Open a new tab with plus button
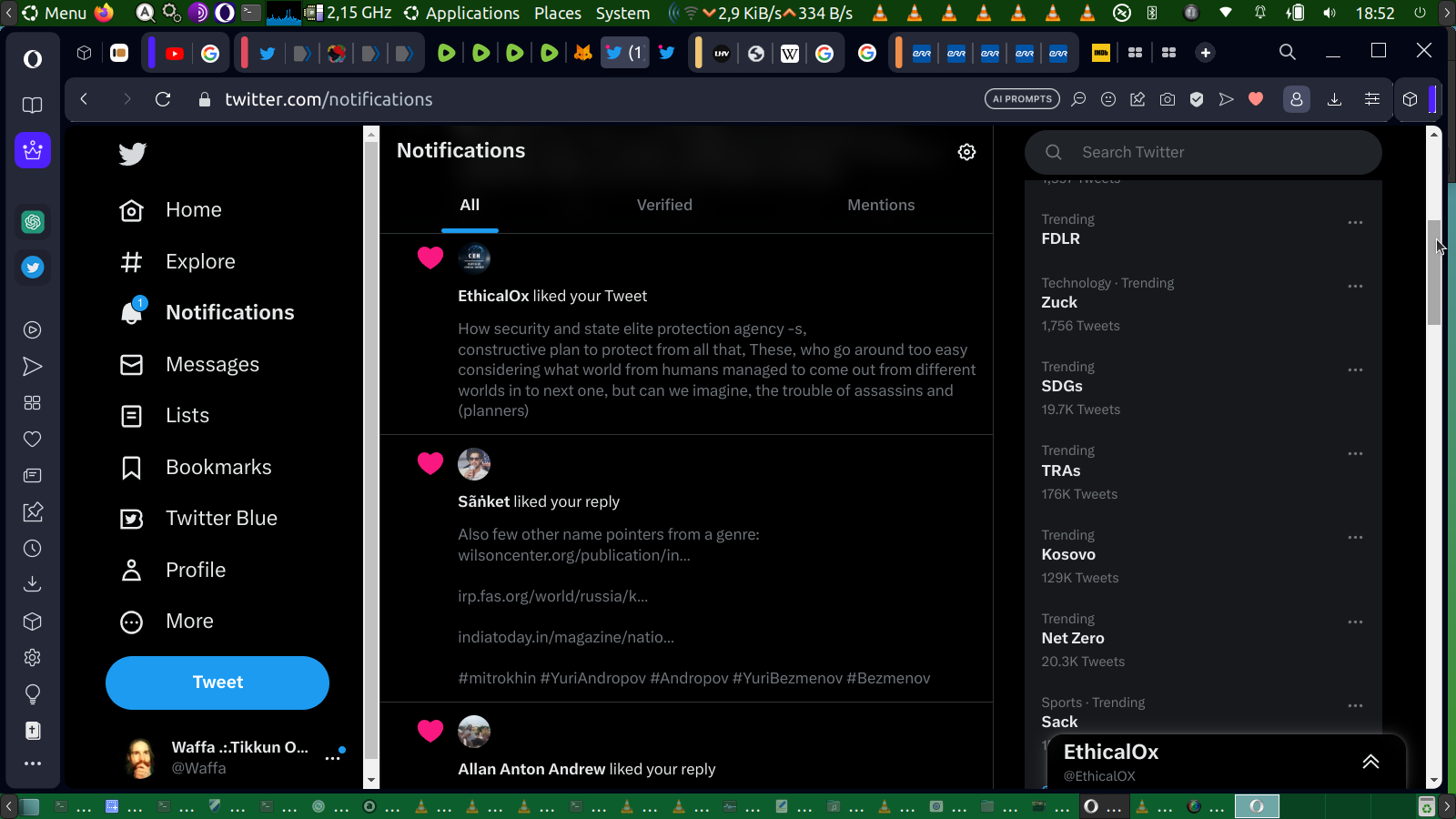This screenshot has width=1456, height=819. 1206,53
